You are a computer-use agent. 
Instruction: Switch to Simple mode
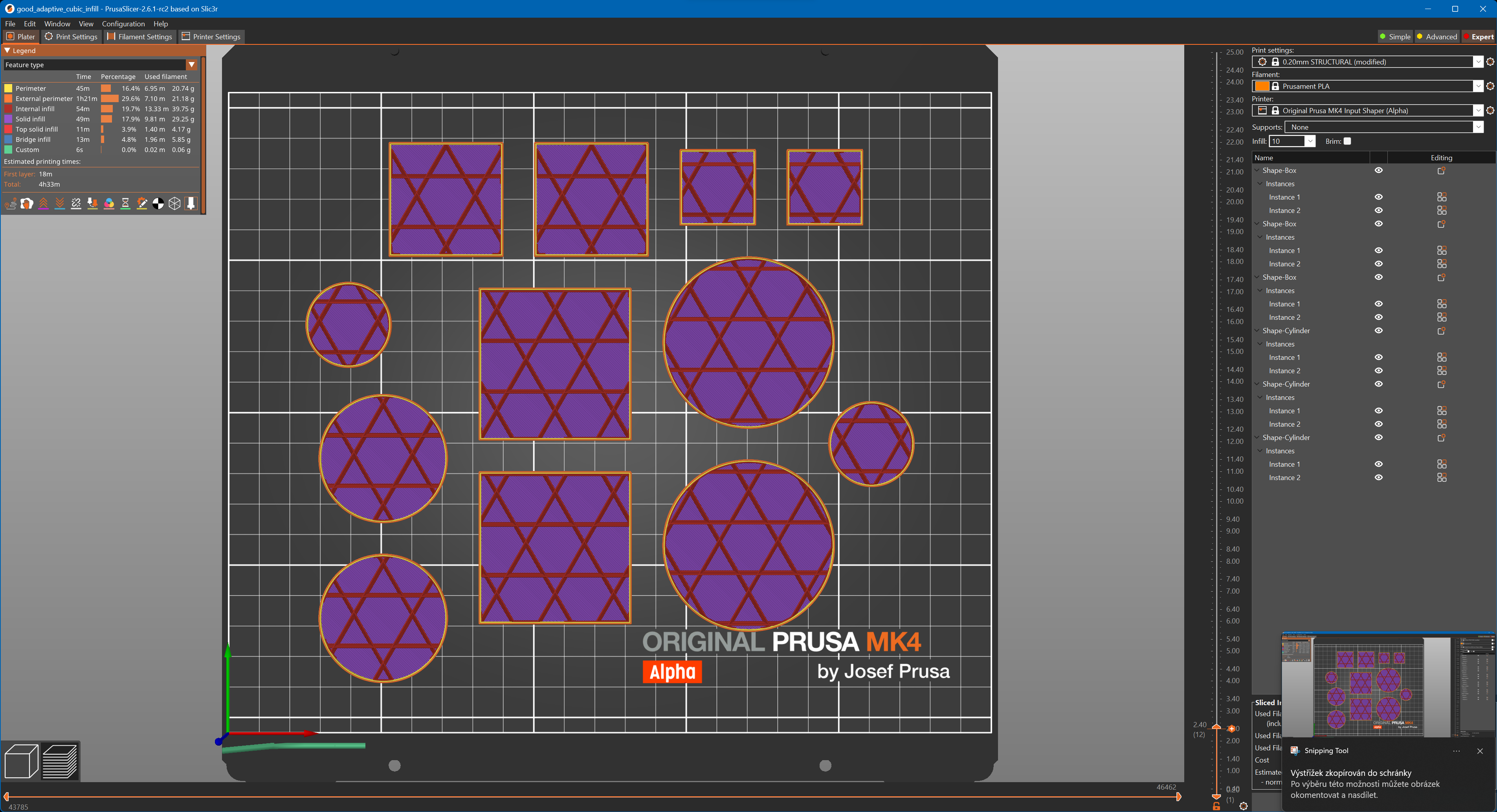[1396, 36]
